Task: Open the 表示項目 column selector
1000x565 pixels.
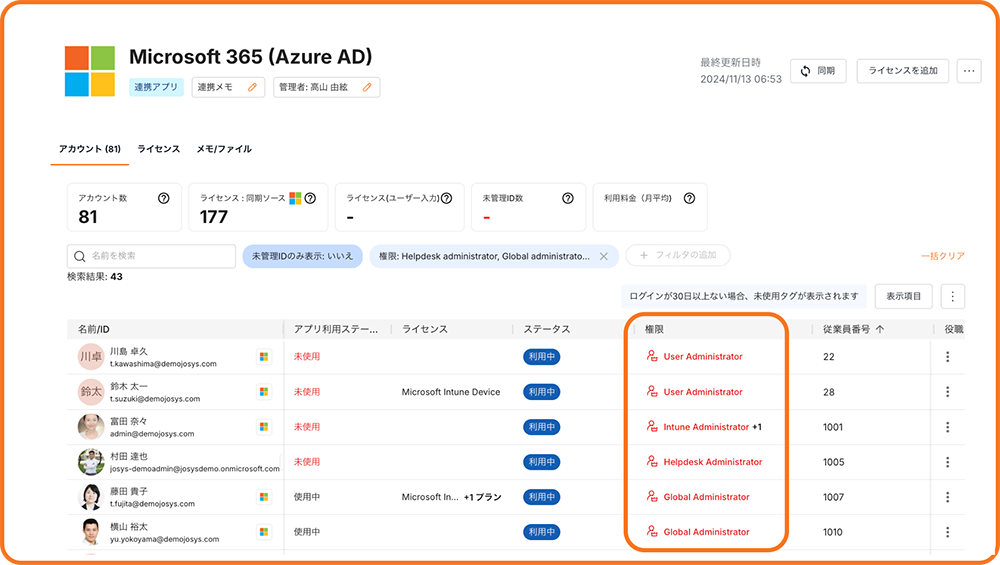Action: pos(904,296)
